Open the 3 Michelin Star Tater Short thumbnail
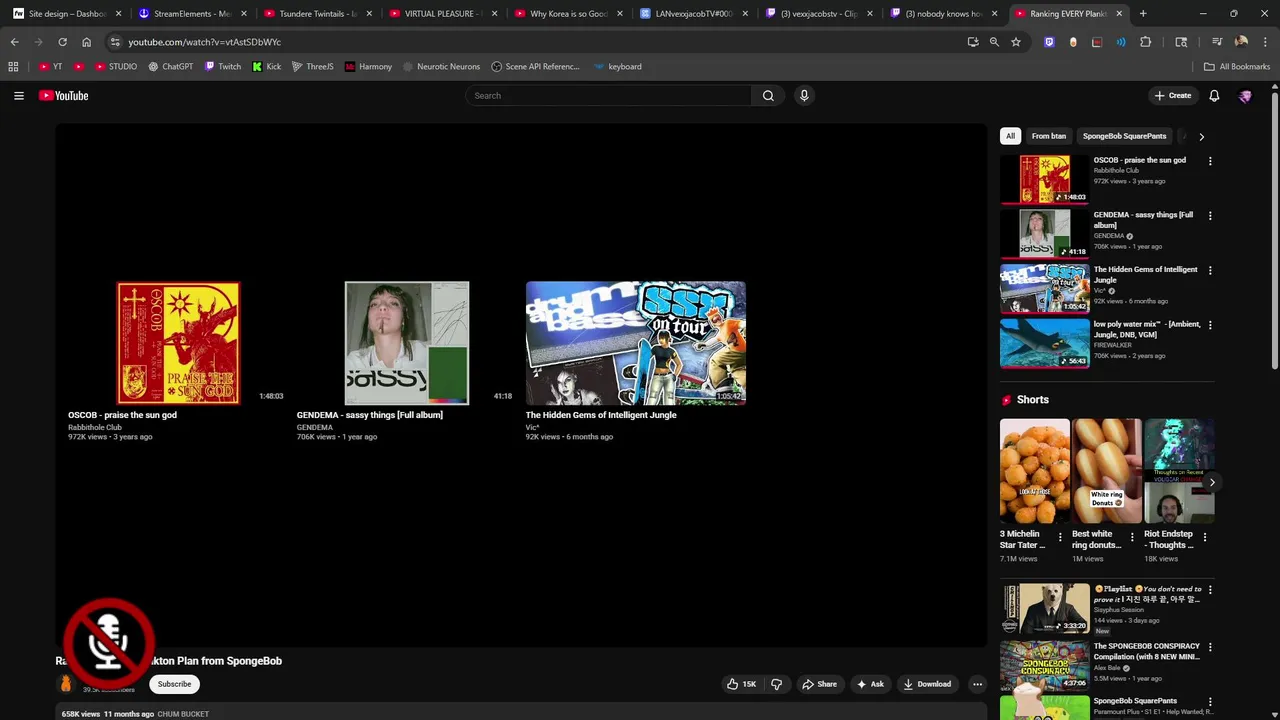Image resolution: width=1280 pixels, height=720 pixels. pos(1035,471)
